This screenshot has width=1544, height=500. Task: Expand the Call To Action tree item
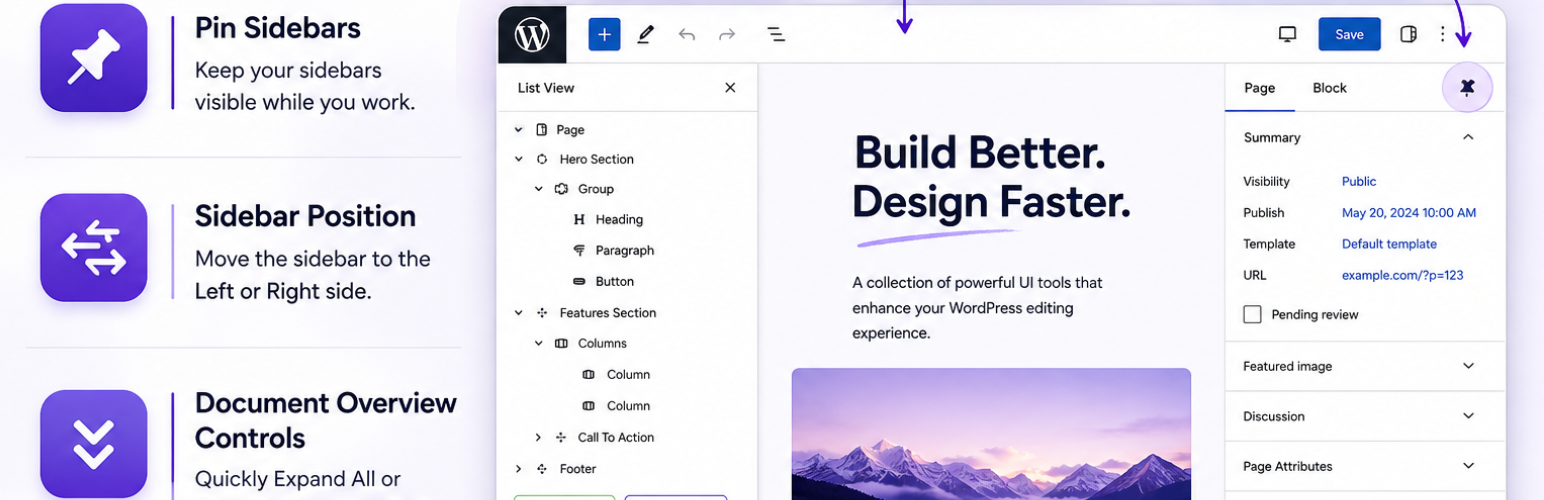click(x=538, y=437)
